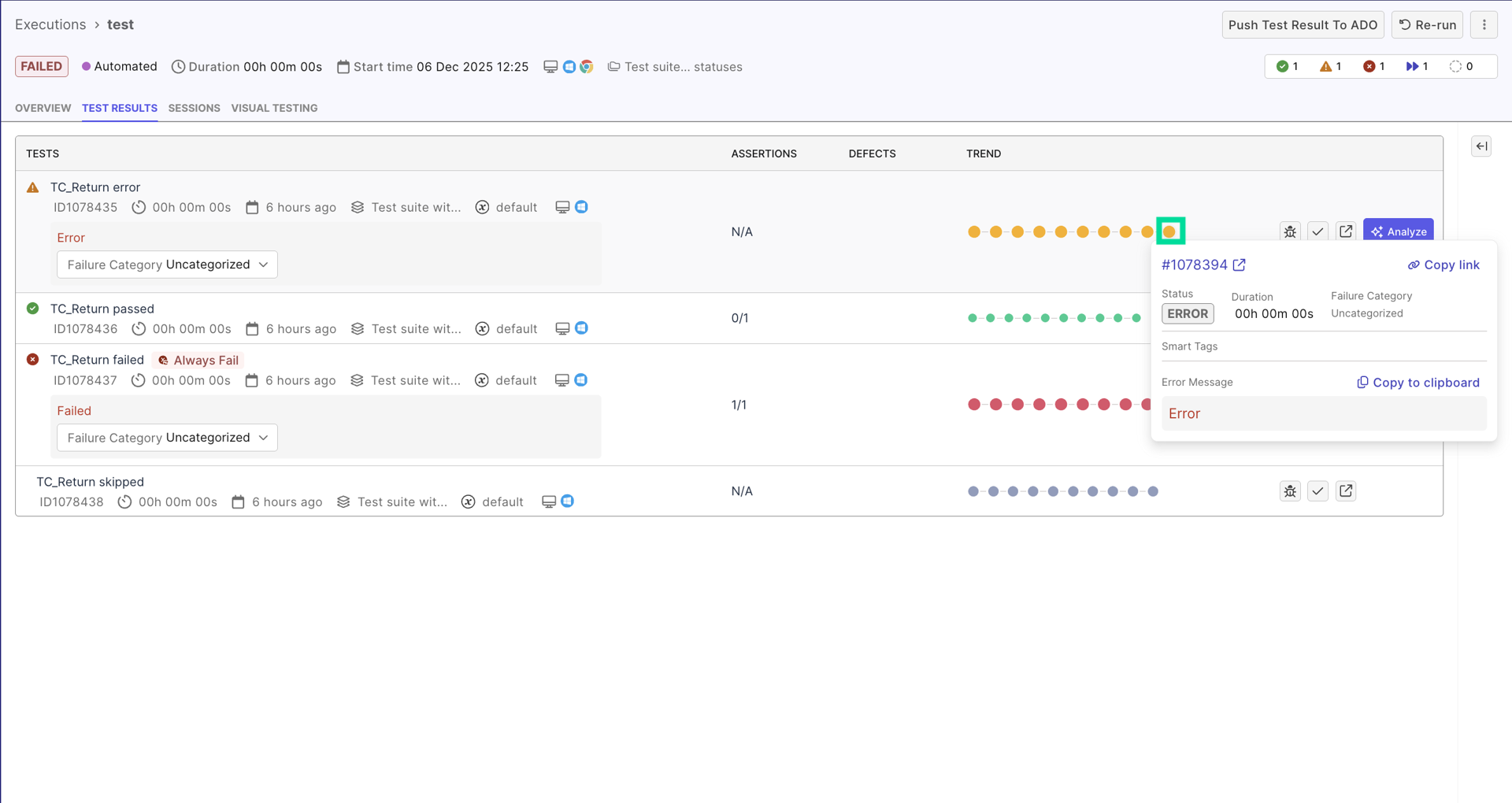
Task: Click the Push Test Result To ADO button
Action: 1303,24
